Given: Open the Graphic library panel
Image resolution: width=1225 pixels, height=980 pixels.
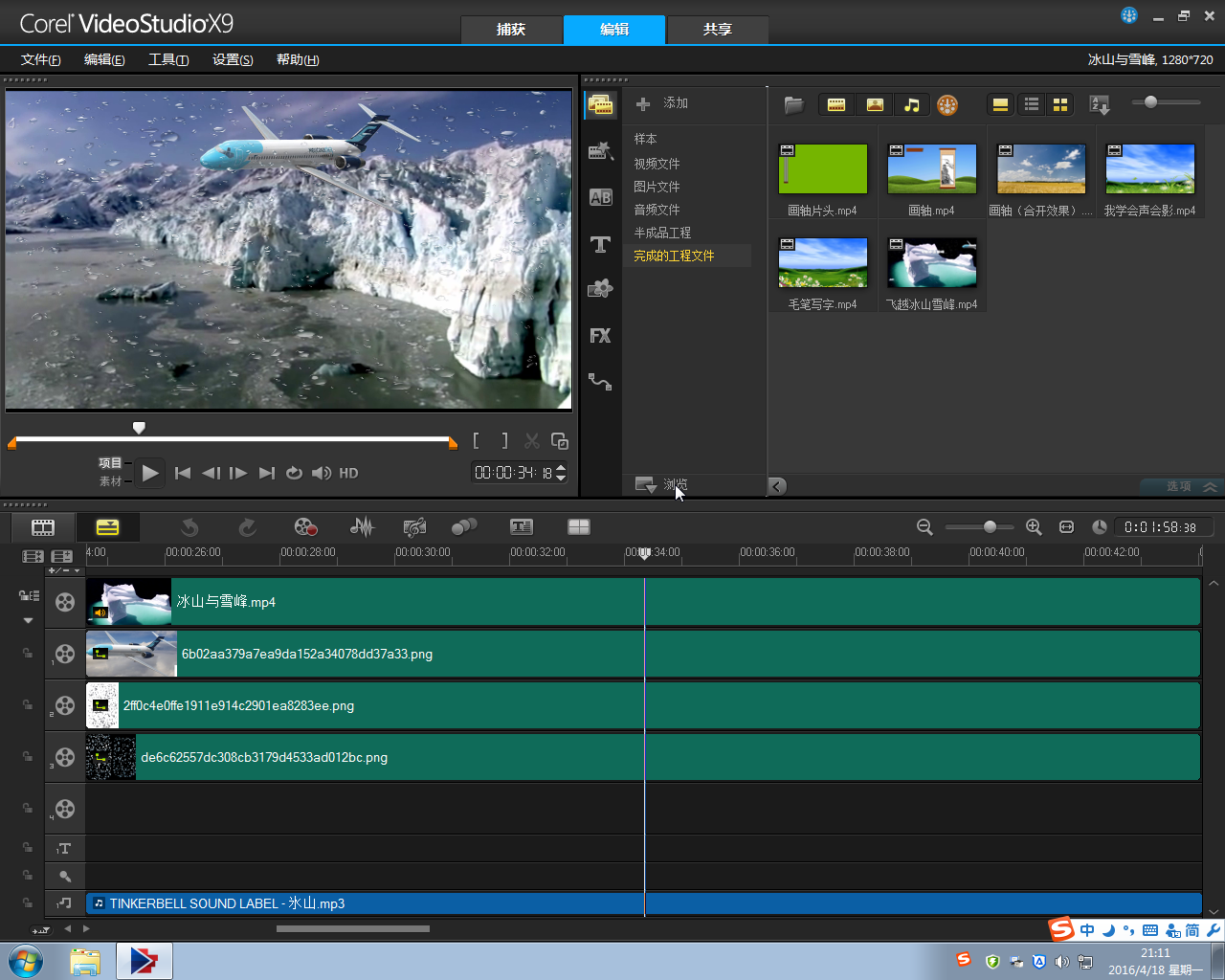Looking at the screenshot, I should 600,289.
